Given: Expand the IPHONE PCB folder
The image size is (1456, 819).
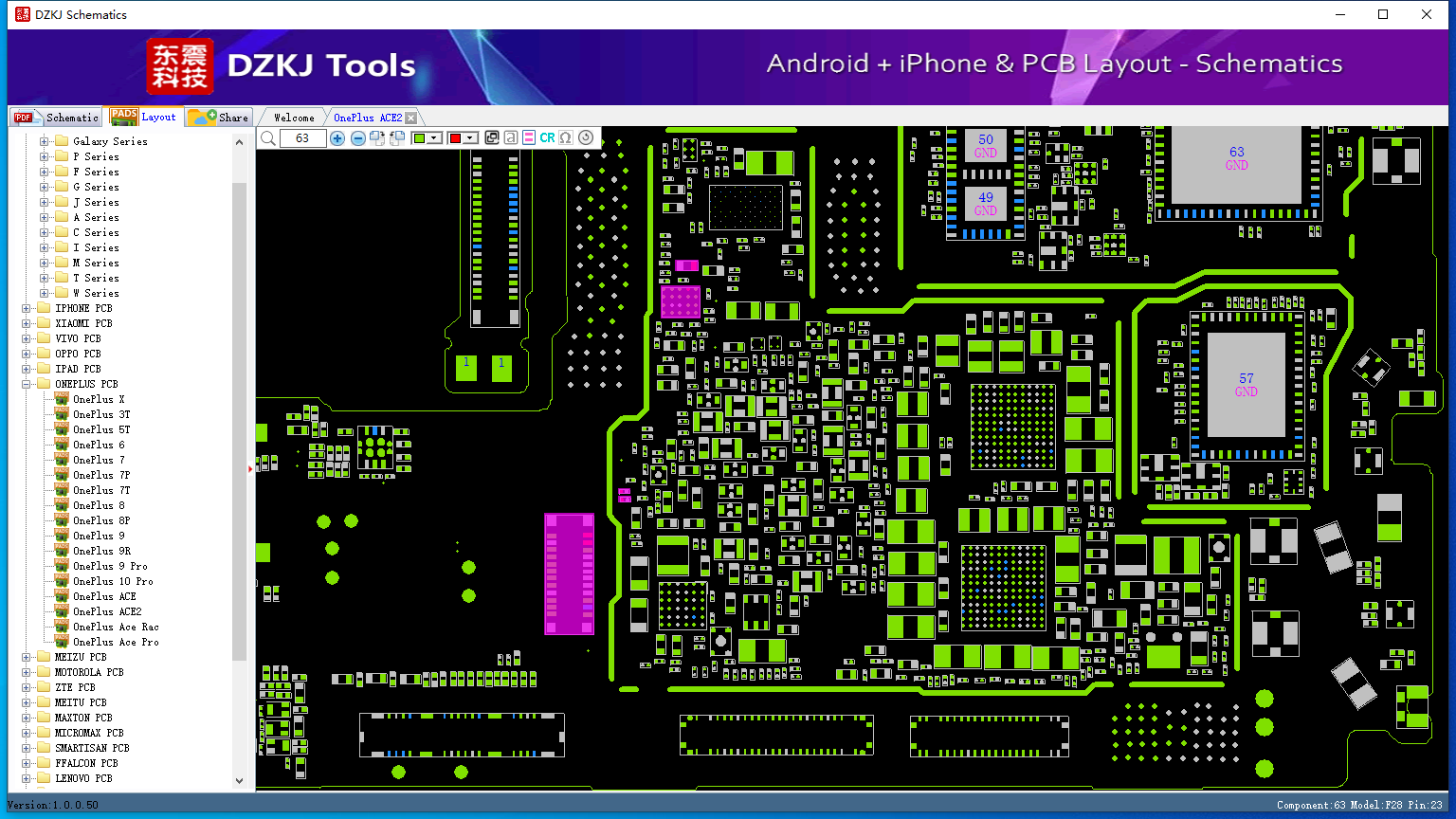Looking at the screenshot, I should 27,308.
